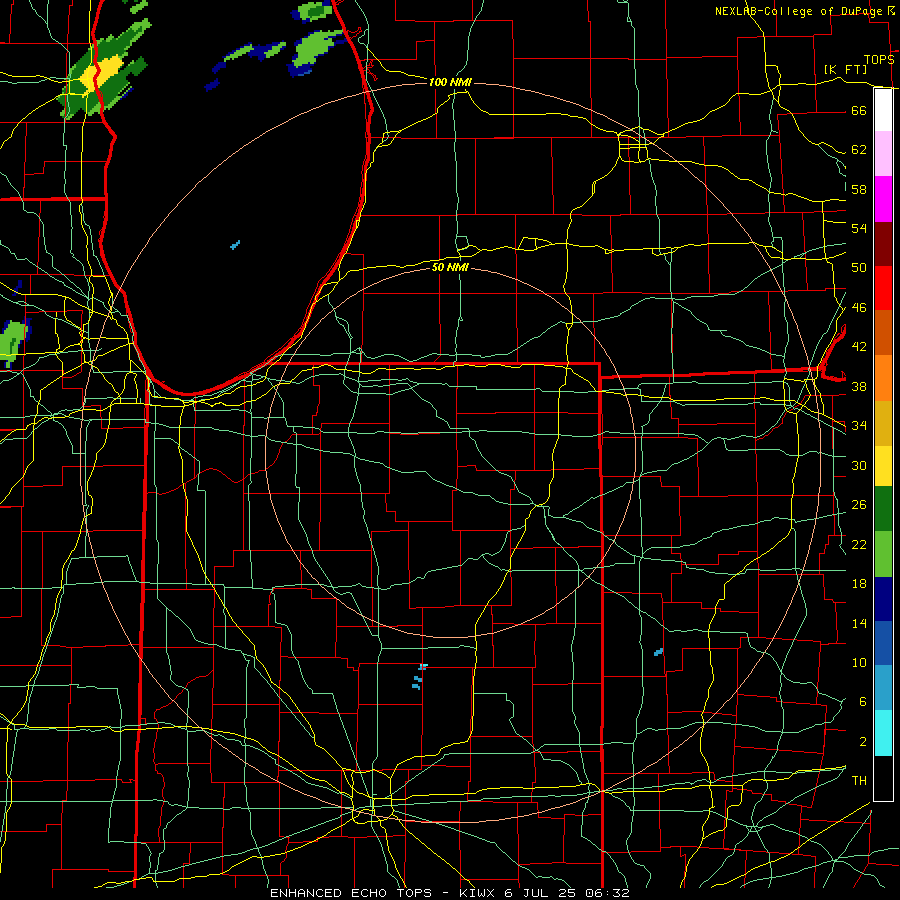Click the "26" legend value
Screen dimensions: 900x900
coord(859,505)
